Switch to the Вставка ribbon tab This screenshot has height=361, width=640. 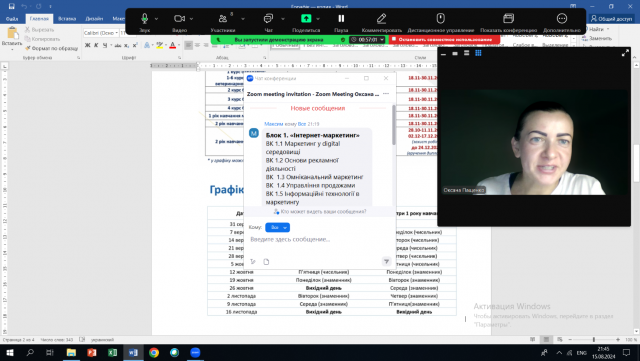tap(67, 19)
